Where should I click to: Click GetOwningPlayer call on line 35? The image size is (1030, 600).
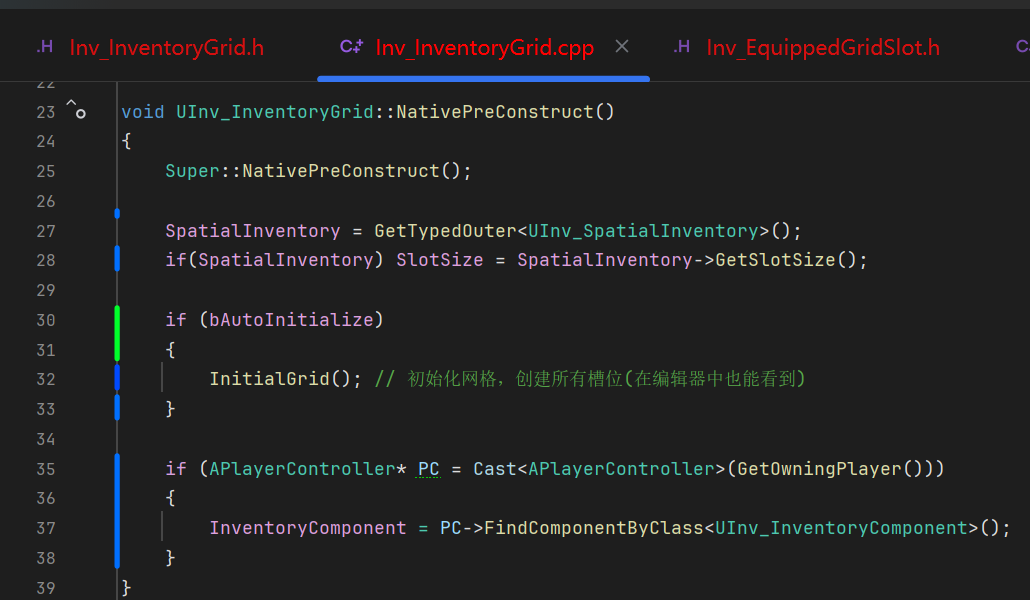tap(819, 469)
